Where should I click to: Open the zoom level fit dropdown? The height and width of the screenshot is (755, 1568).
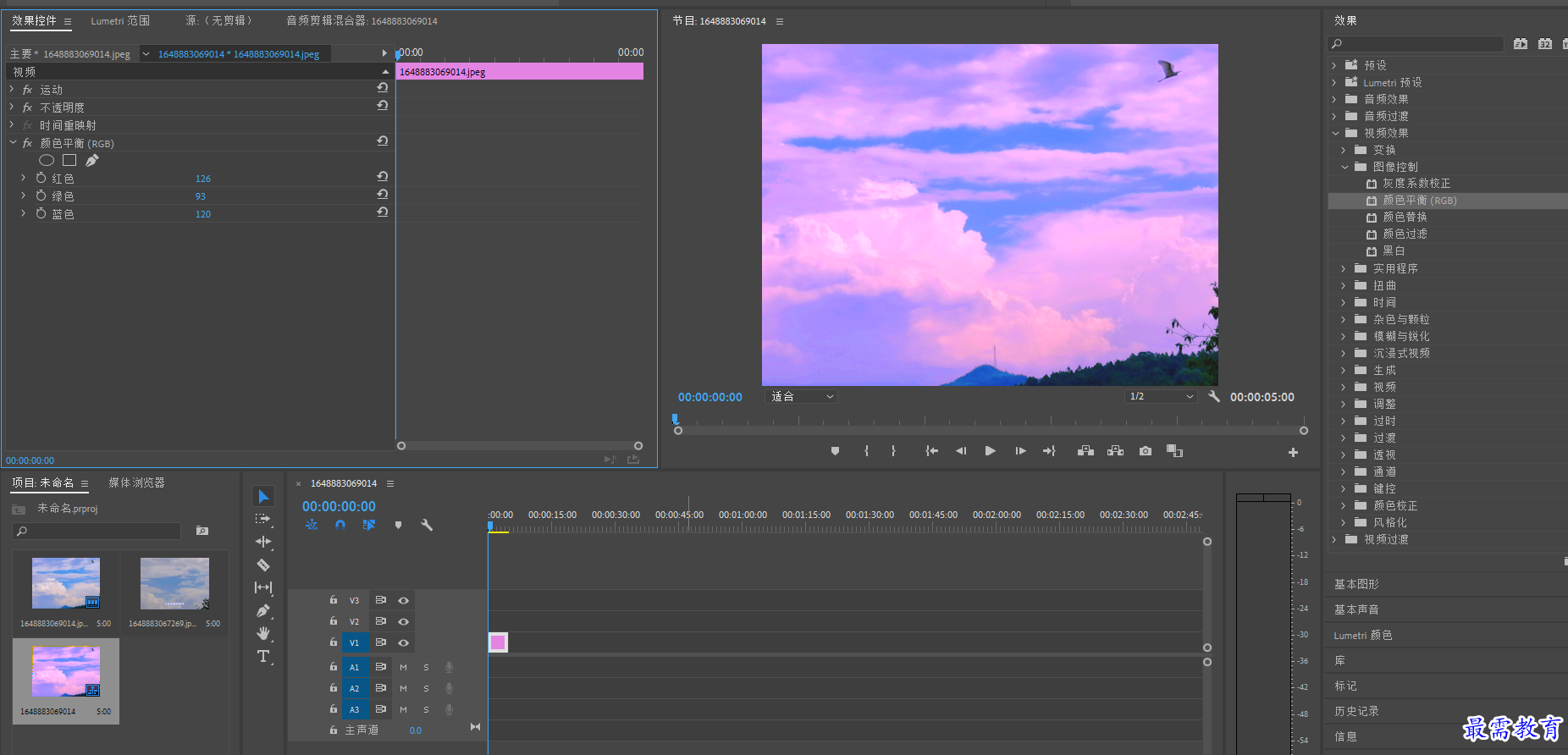tap(801, 396)
